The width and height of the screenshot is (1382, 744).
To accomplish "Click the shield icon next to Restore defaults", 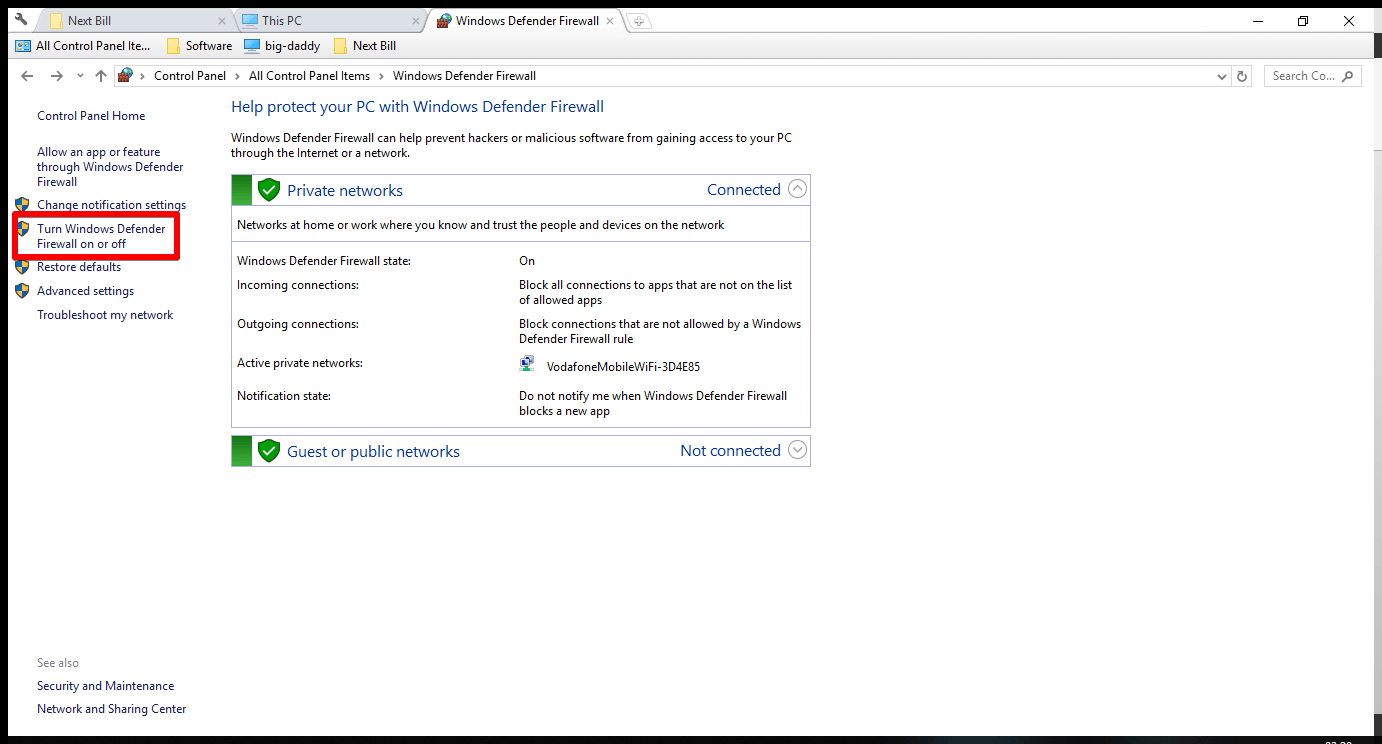I will (x=23, y=266).
